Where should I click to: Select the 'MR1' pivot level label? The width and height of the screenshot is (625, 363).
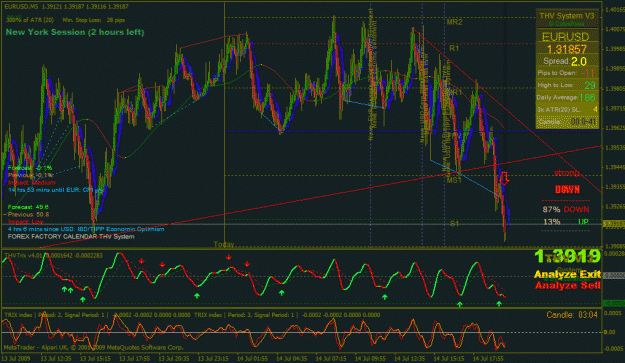454,92
